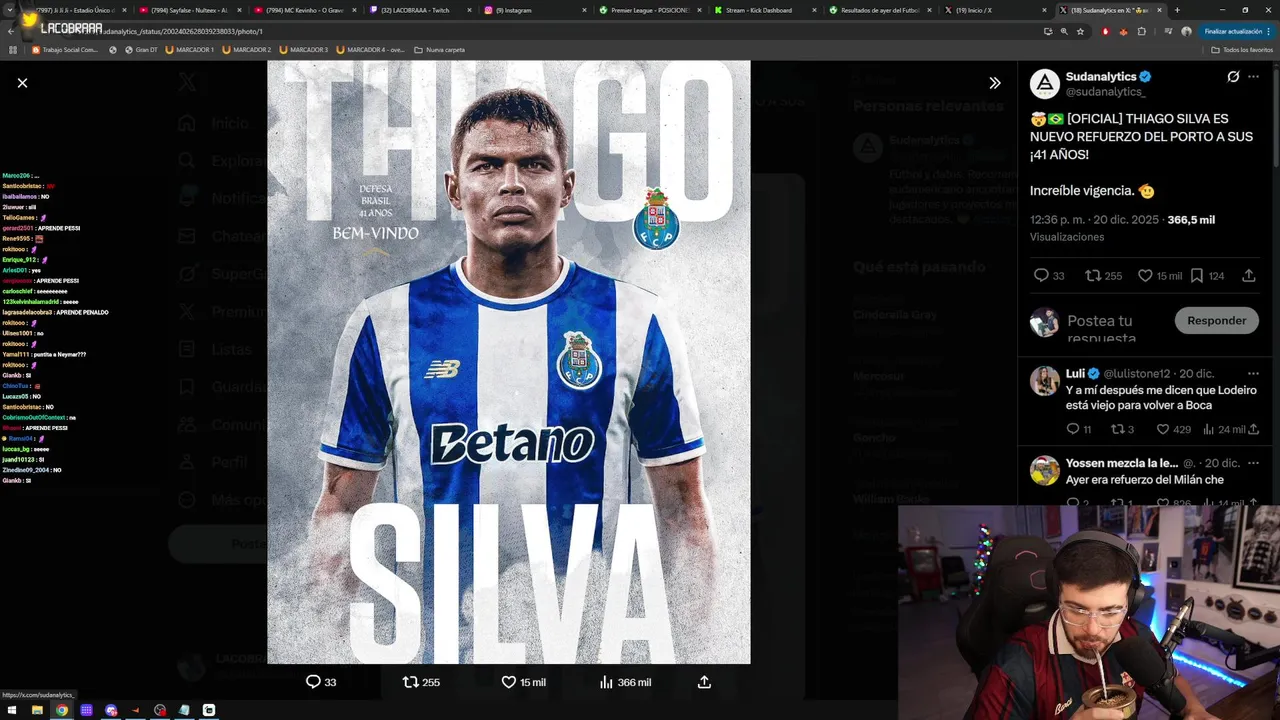Open the three-dot menu on Sudanalytics post

tap(1253, 77)
